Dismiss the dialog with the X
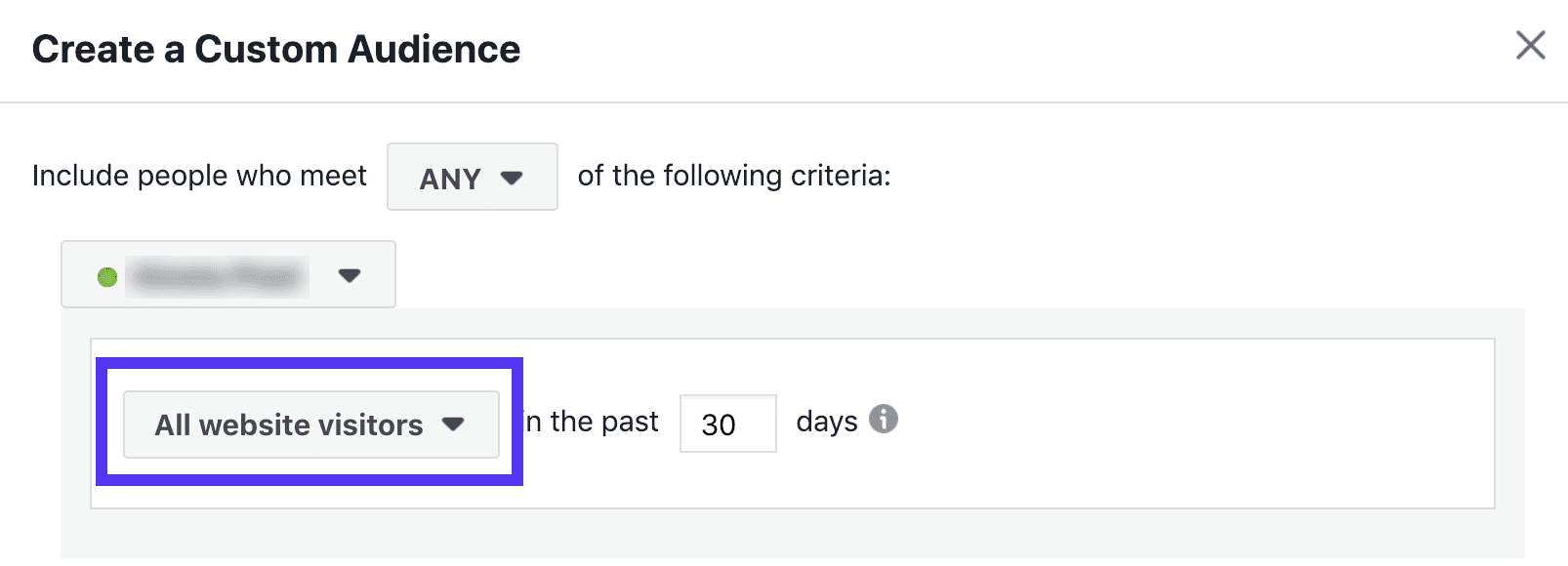 (x=1529, y=47)
